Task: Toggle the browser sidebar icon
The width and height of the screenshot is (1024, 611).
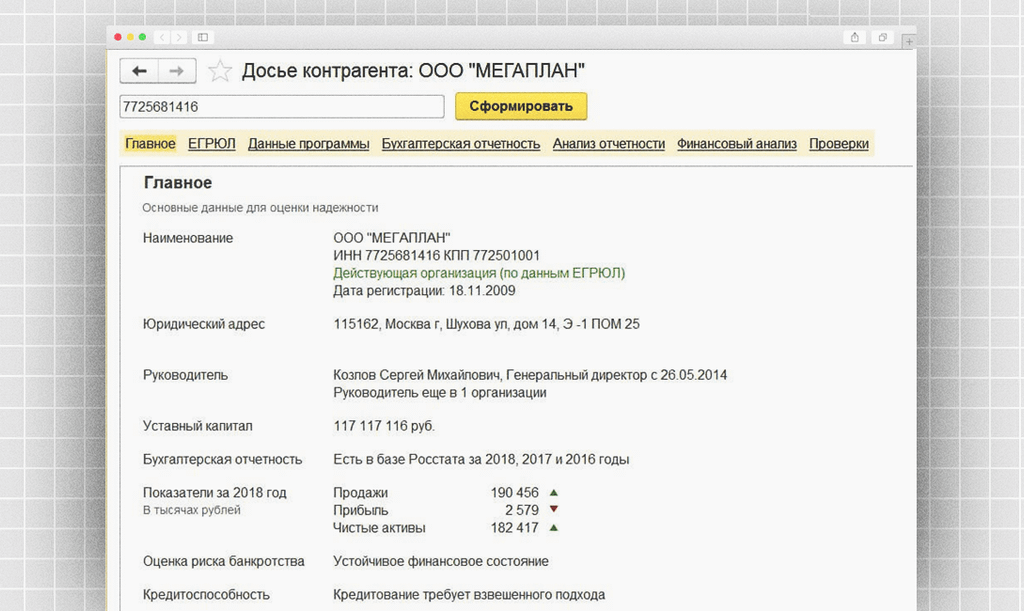Action: click(x=203, y=37)
